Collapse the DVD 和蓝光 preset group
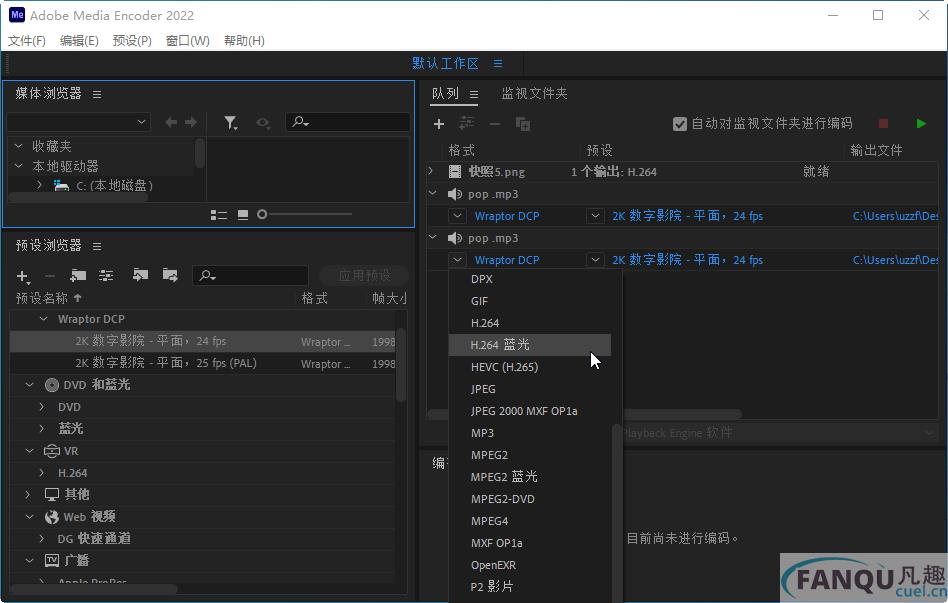The image size is (948, 603). [x=29, y=385]
